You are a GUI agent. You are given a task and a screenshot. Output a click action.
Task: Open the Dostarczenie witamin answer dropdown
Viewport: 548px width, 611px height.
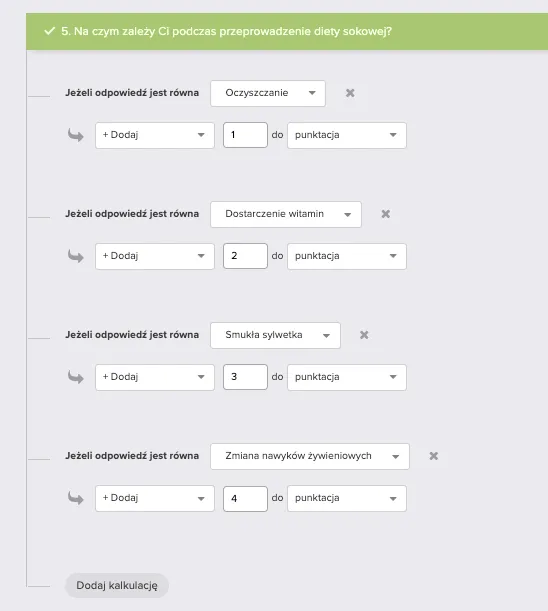click(286, 214)
